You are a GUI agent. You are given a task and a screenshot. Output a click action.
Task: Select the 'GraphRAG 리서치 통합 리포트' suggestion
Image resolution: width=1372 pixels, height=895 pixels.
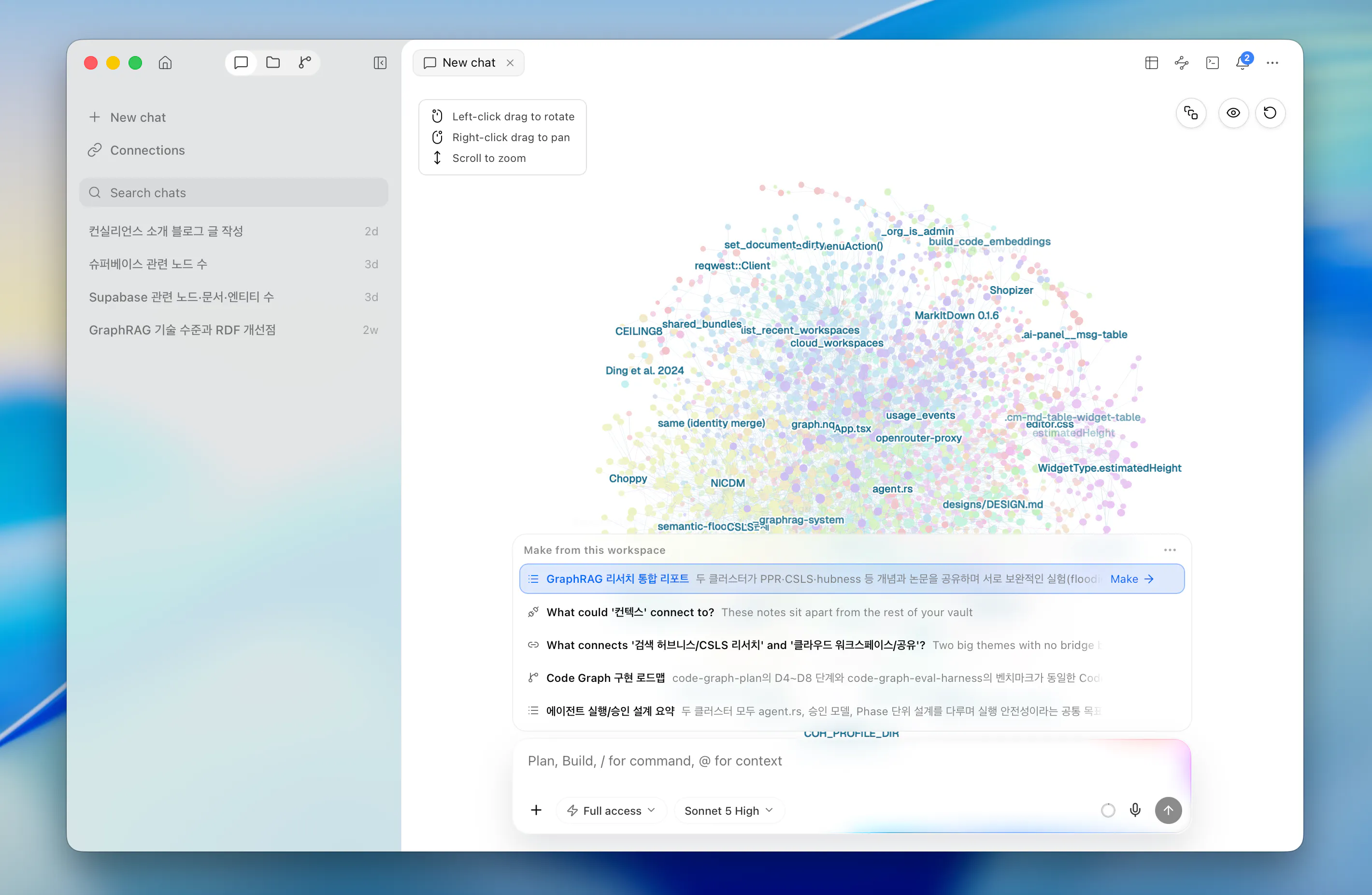coord(851,578)
